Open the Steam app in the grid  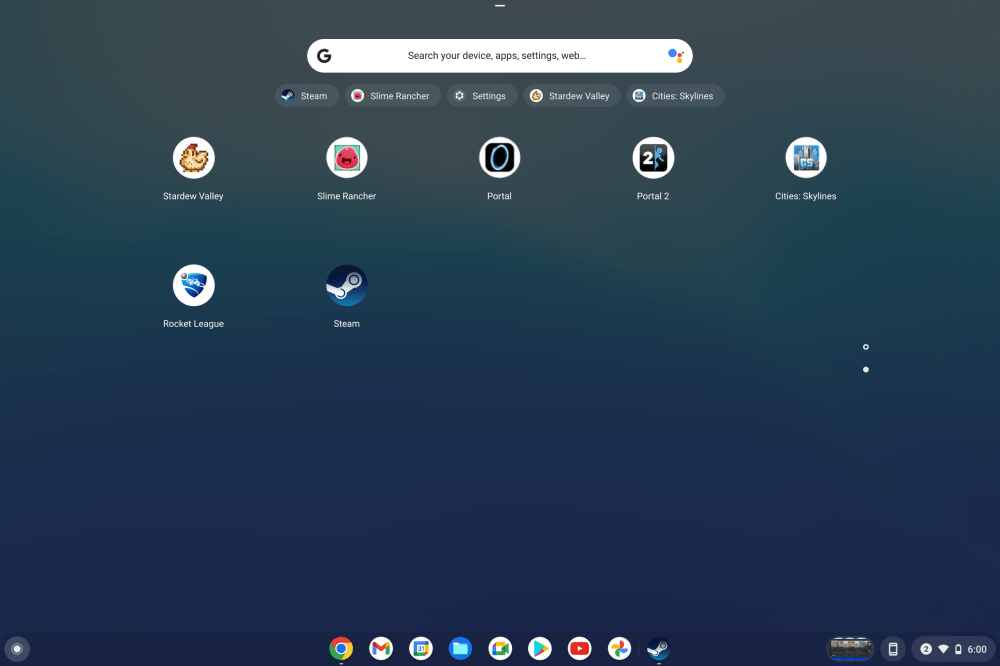tap(346, 286)
